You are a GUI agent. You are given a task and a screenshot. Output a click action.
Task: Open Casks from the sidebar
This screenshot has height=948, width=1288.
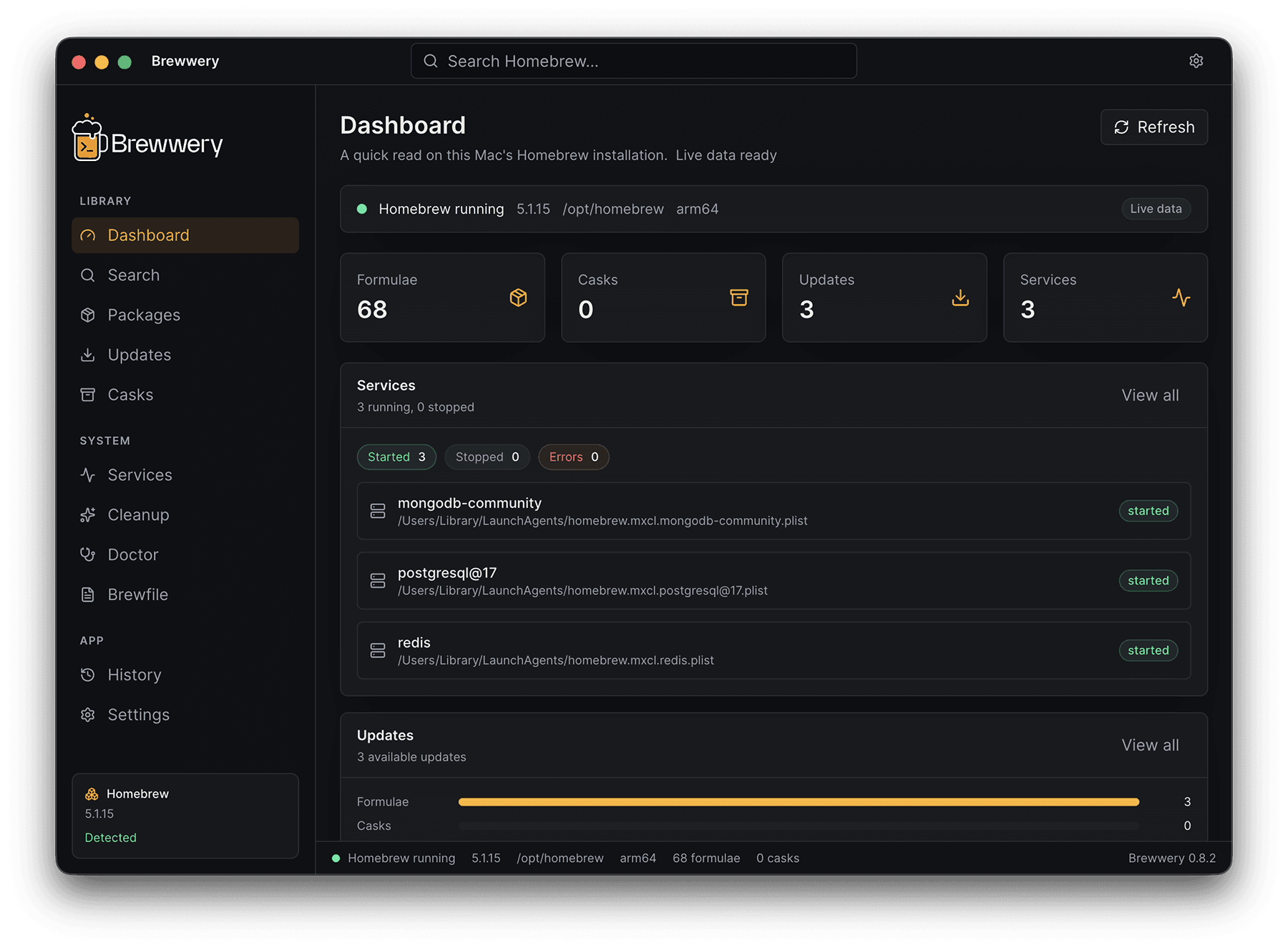pyautogui.click(x=185, y=395)
